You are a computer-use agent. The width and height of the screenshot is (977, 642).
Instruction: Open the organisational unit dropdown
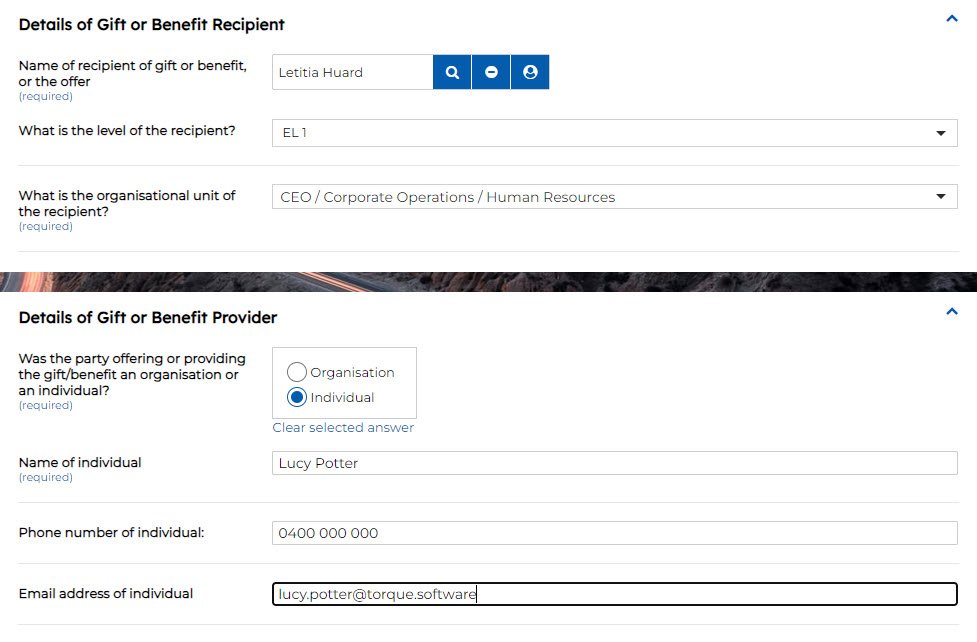614,197
